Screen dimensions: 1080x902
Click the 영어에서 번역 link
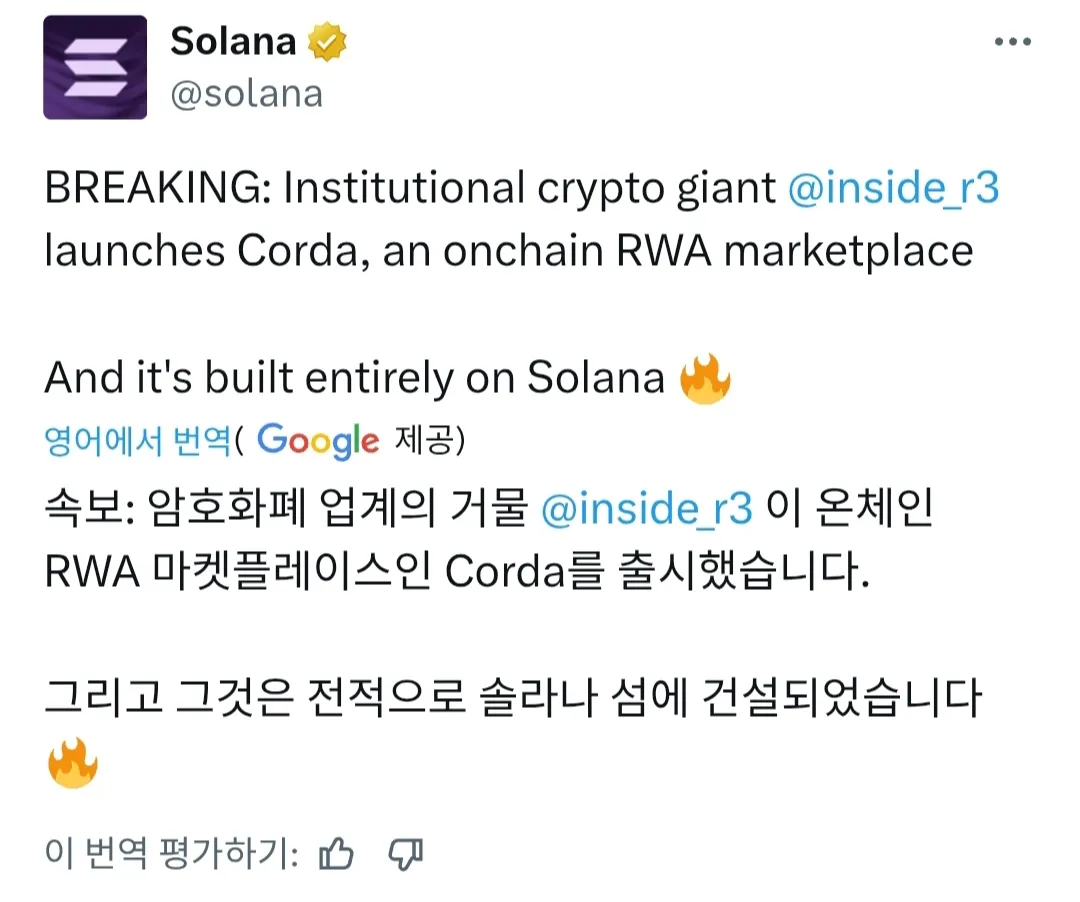pos(138,440)
